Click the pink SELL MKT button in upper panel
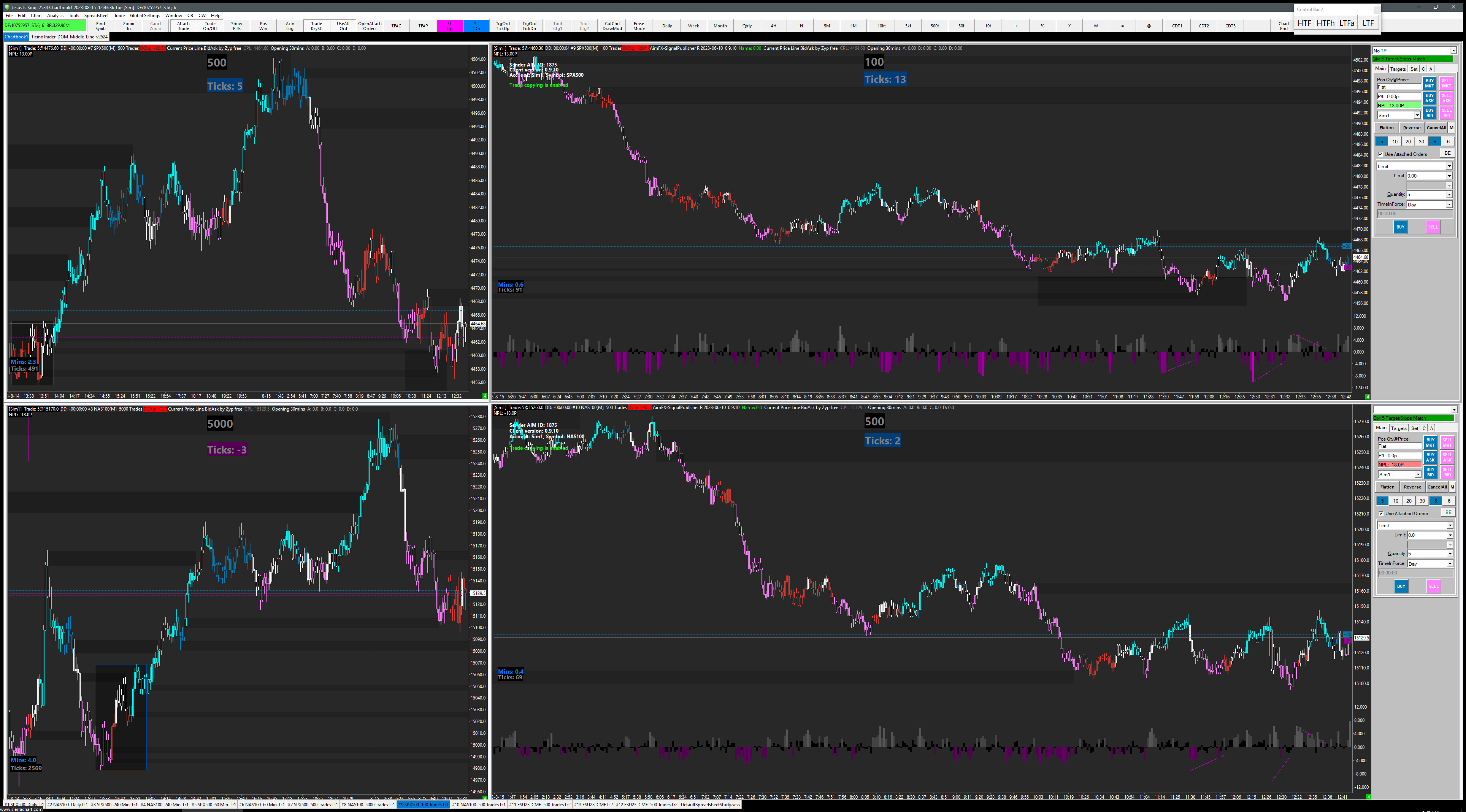The width and height of the screenshot is (1466, 812). [1446, 83]
